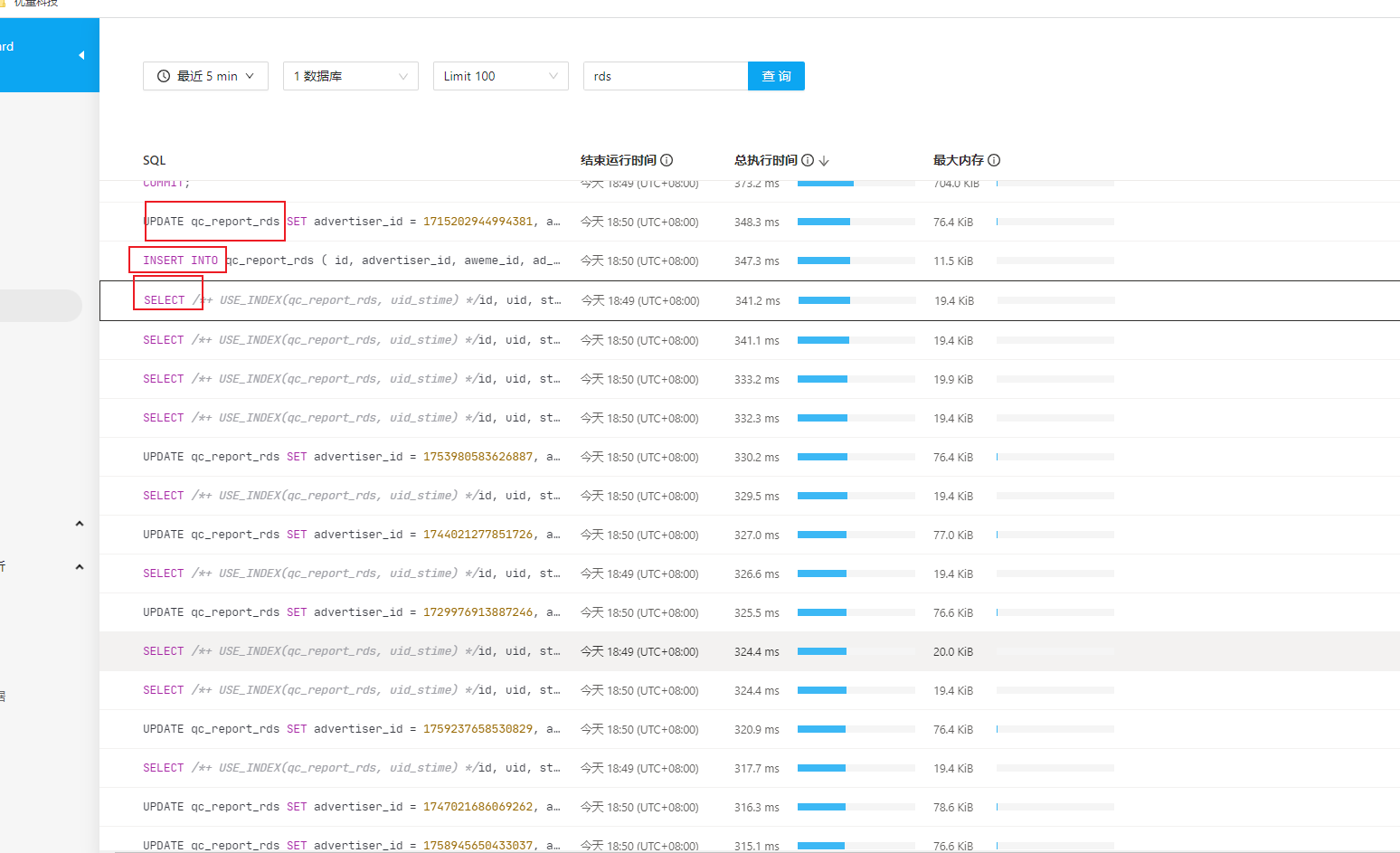The image size is (1400, 853).
Task: Select the SELECT row taking 341.2 ms
Action: [x=750, y=300]
